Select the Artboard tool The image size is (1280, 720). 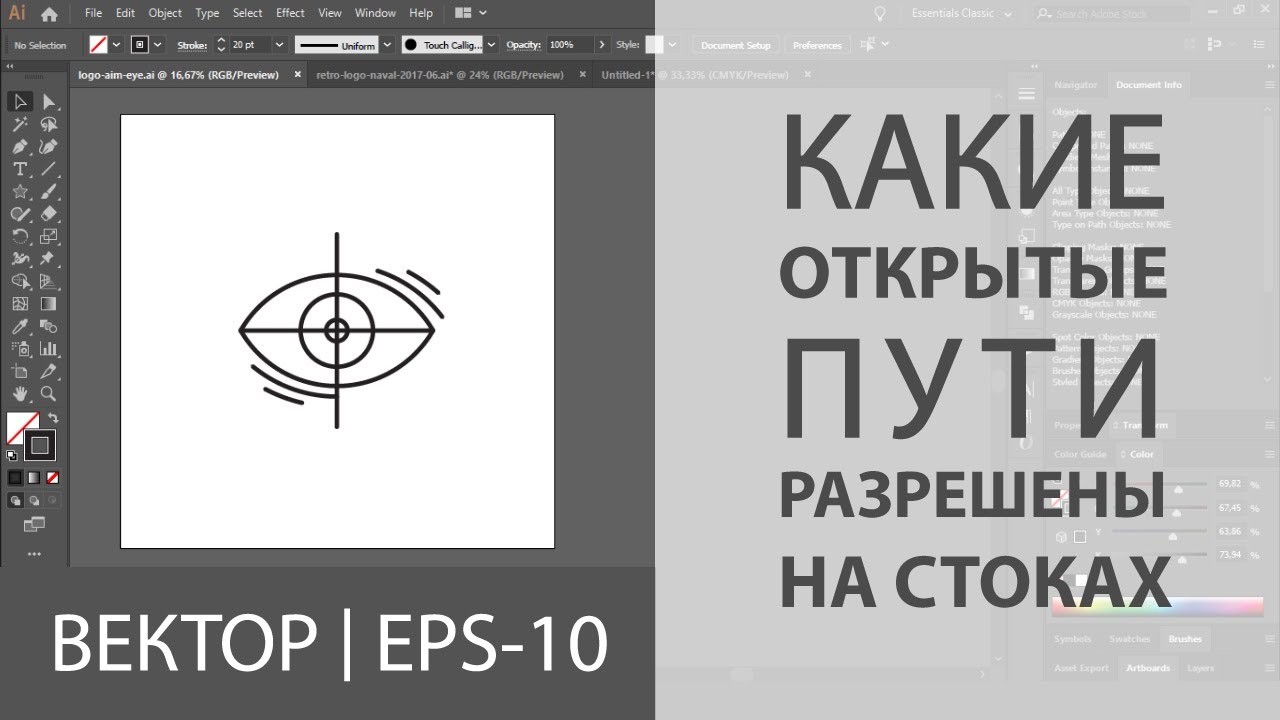[20, 371]
